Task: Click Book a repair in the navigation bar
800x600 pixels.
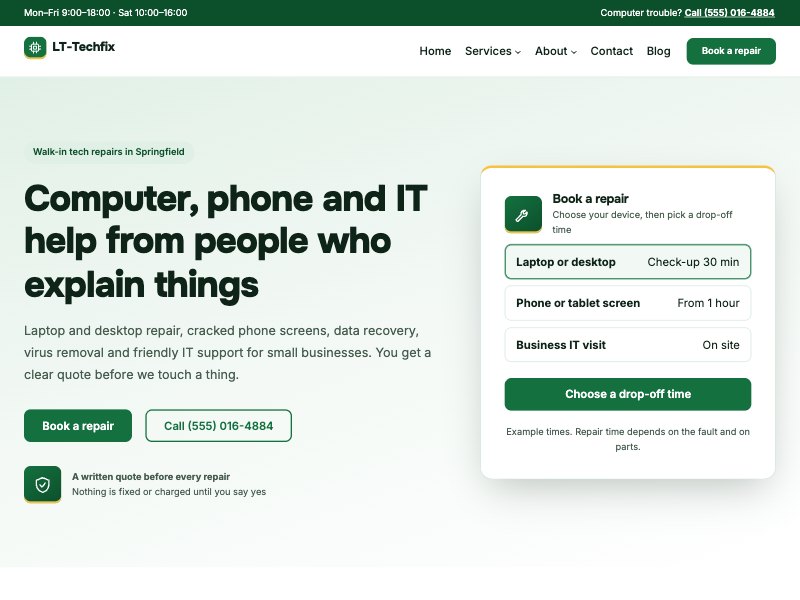Action: [731, 51]
